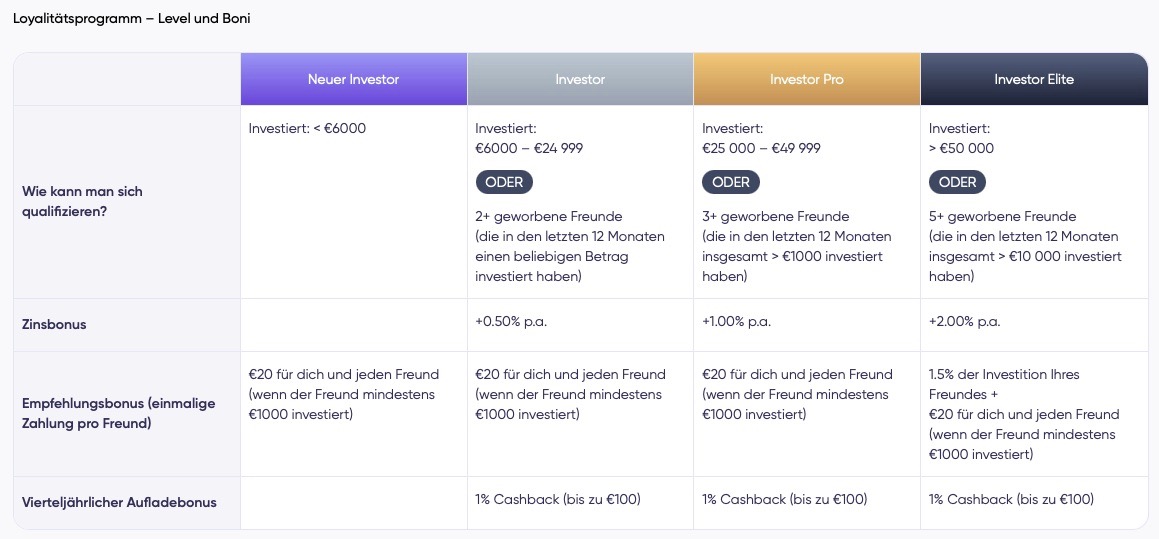Choose the gold Investor Pro header
This screenshot has height=539, width=1159.
(x=806, y=79)
